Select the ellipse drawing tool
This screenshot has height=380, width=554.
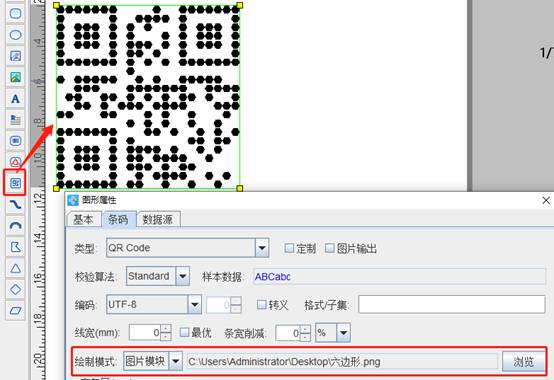[15, 35]
